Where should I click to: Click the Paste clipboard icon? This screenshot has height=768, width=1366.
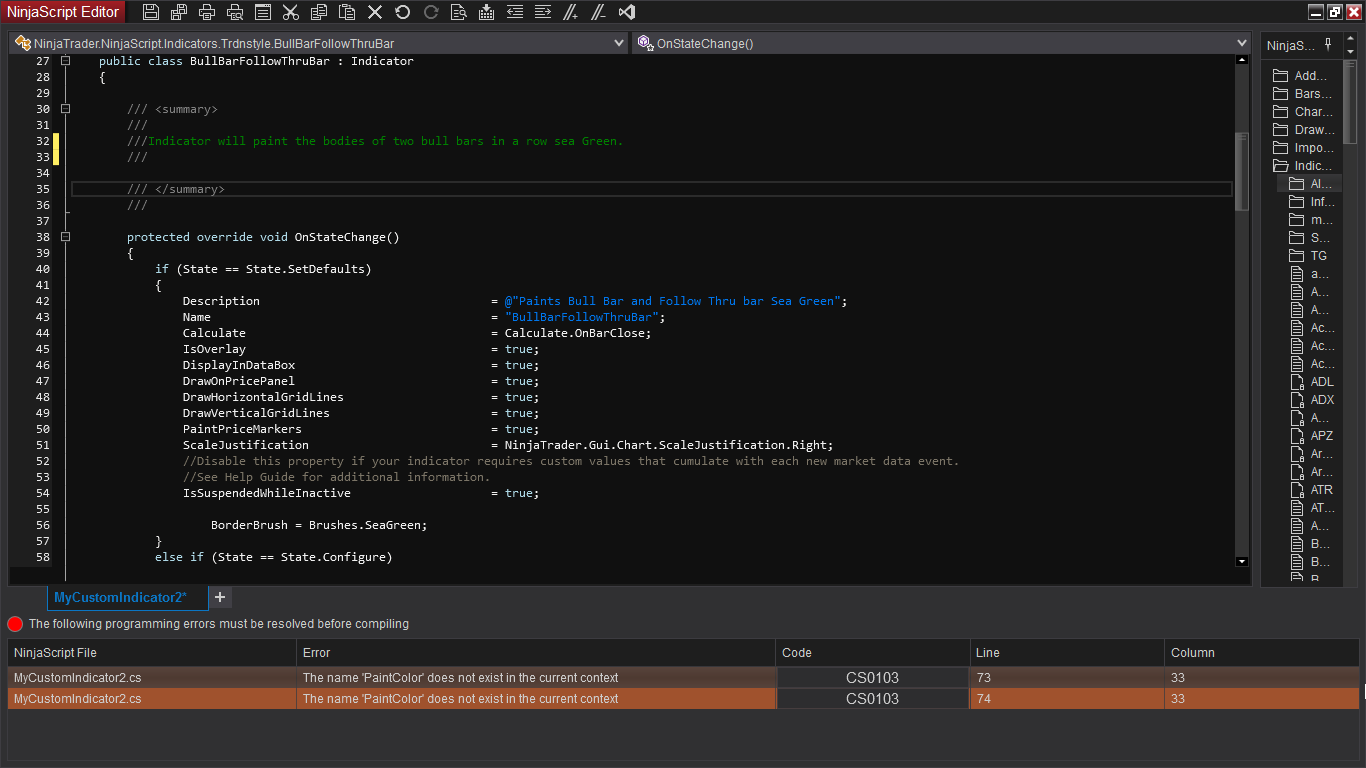click(347, 12)
